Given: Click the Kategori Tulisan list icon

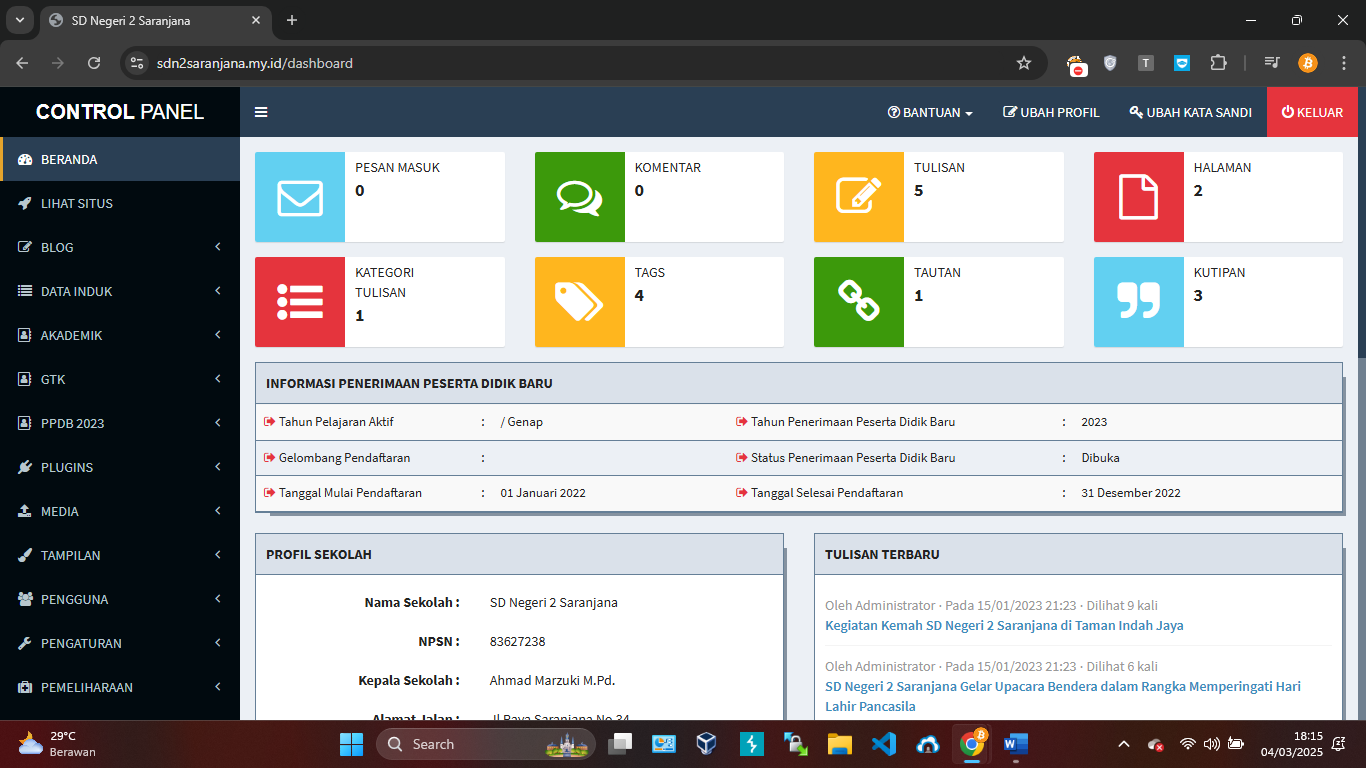Looking at the screenshot, I should click(x=300, y=302).
